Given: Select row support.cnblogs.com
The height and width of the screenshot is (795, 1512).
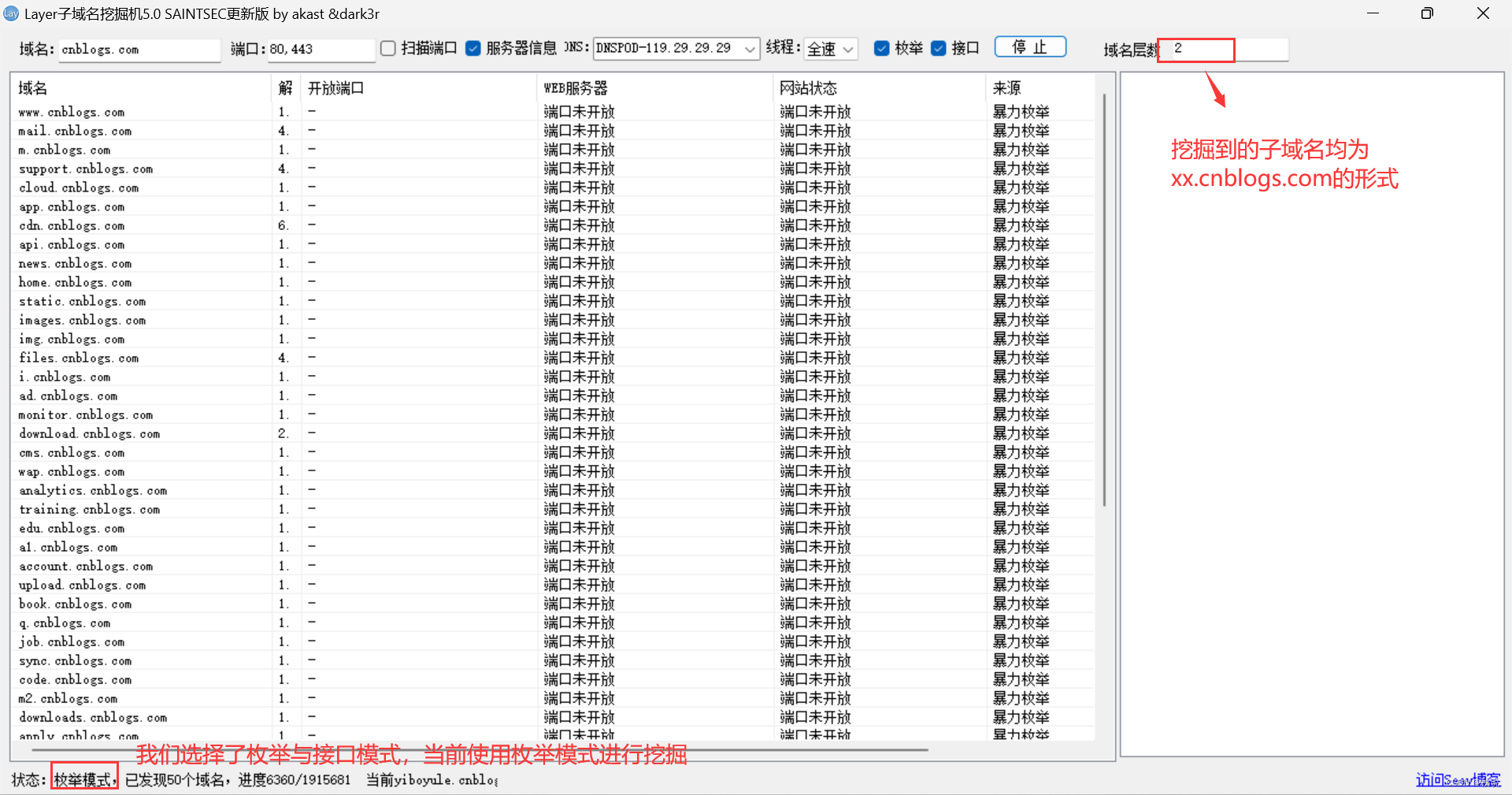Looking at the screenshot, I should pos(554,169).
